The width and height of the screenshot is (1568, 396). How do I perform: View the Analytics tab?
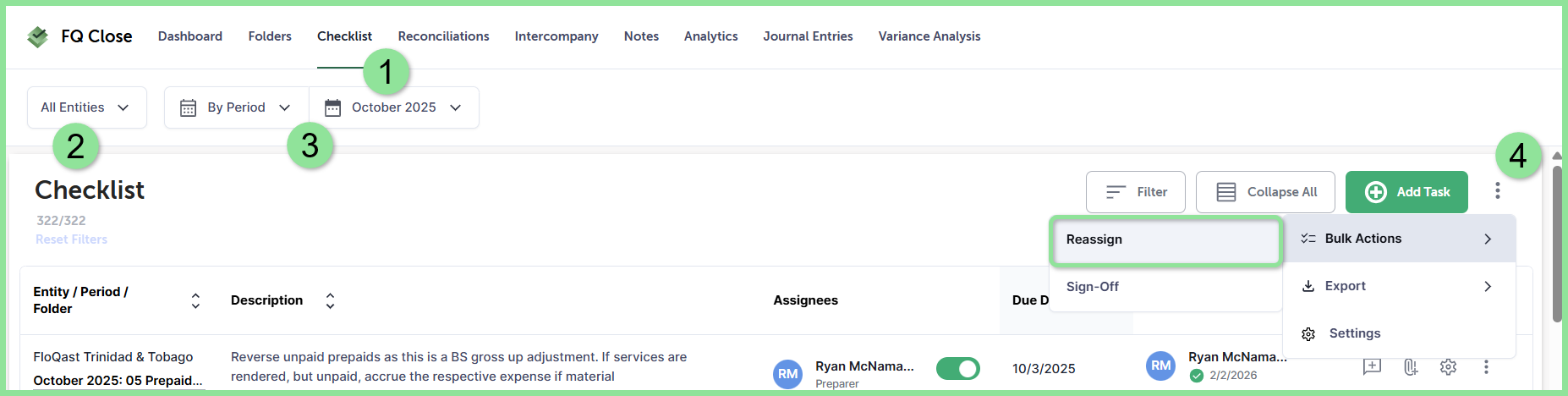click(x=710, y=36)
